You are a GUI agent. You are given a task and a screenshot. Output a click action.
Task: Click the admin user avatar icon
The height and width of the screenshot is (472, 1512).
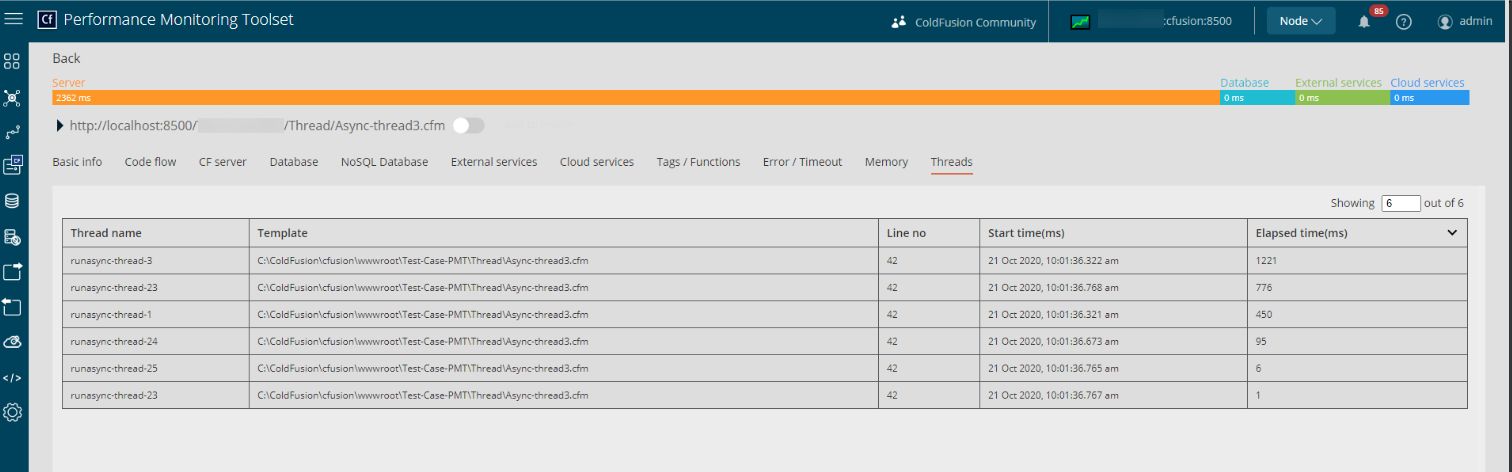click(x=1445, y=22)
